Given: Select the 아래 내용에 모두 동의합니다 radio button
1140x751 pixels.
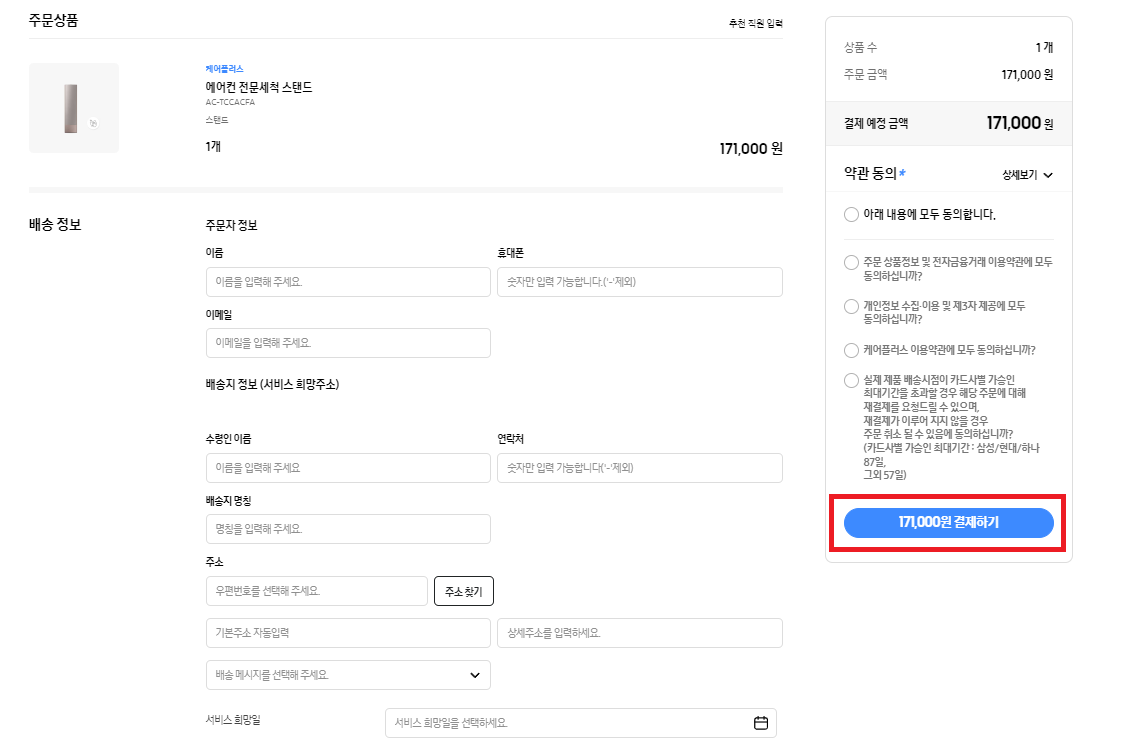Looking at the screenshot, I should coord(851,214).
